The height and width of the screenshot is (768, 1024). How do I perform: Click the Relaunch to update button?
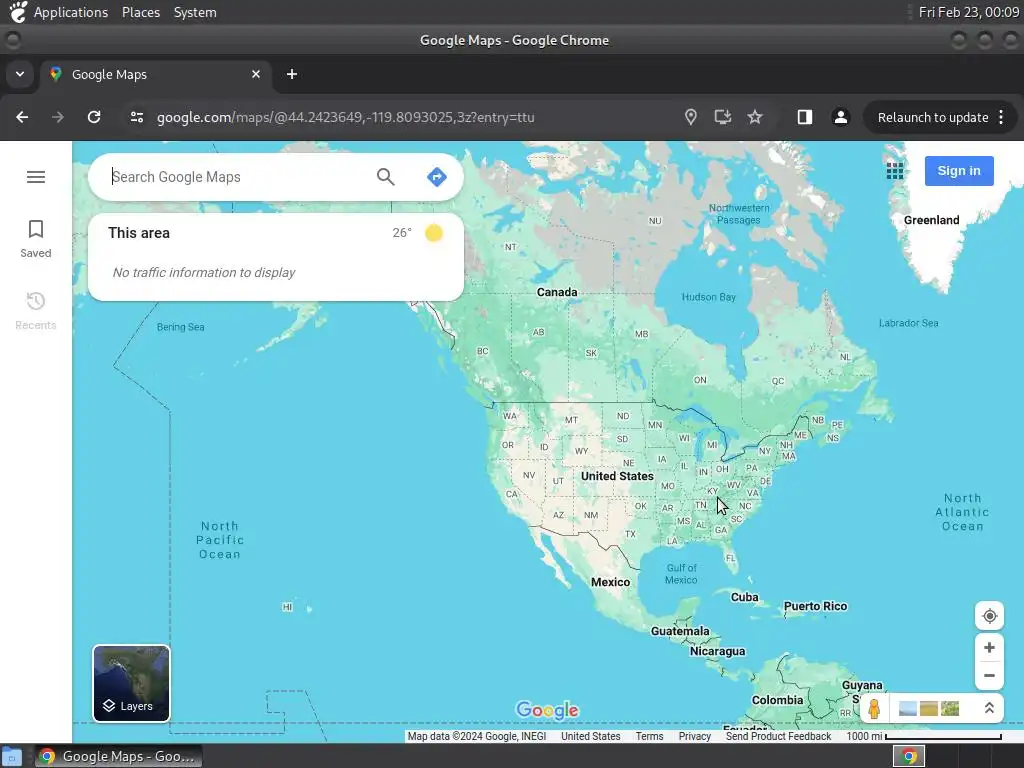(x=933, y=118)
